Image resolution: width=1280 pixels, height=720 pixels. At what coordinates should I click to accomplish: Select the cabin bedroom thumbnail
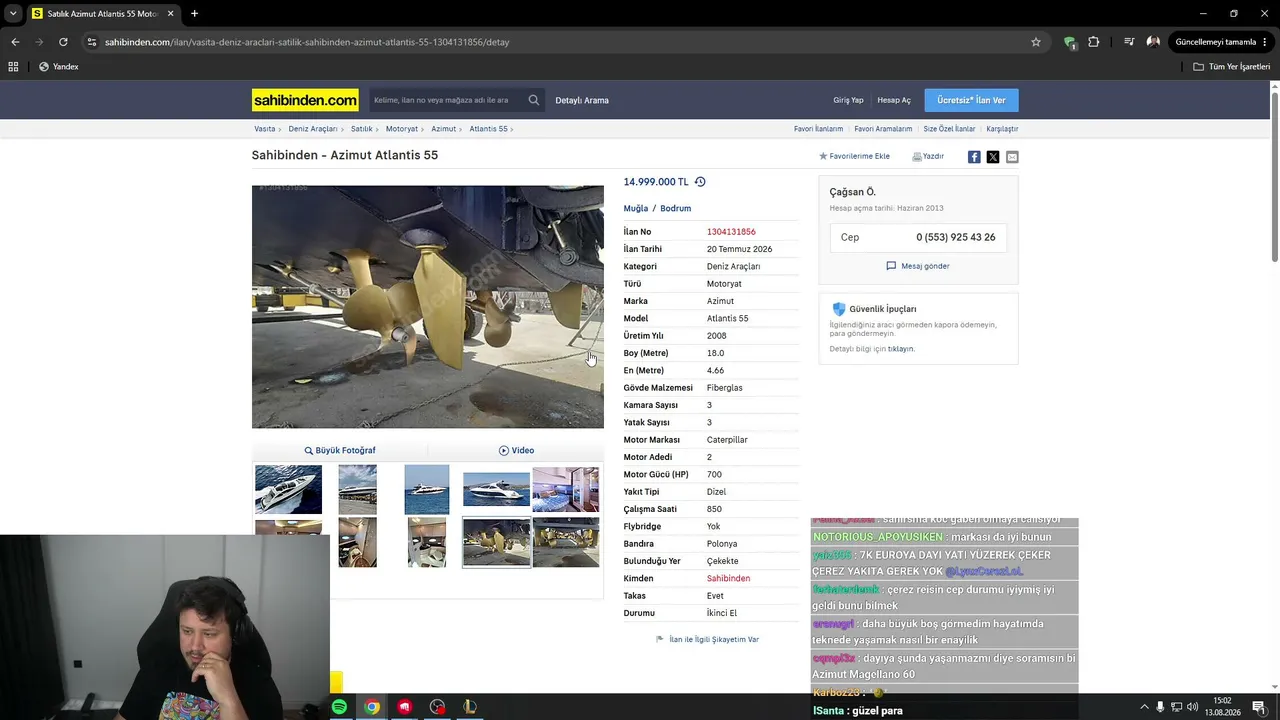[x=566, y=490]
